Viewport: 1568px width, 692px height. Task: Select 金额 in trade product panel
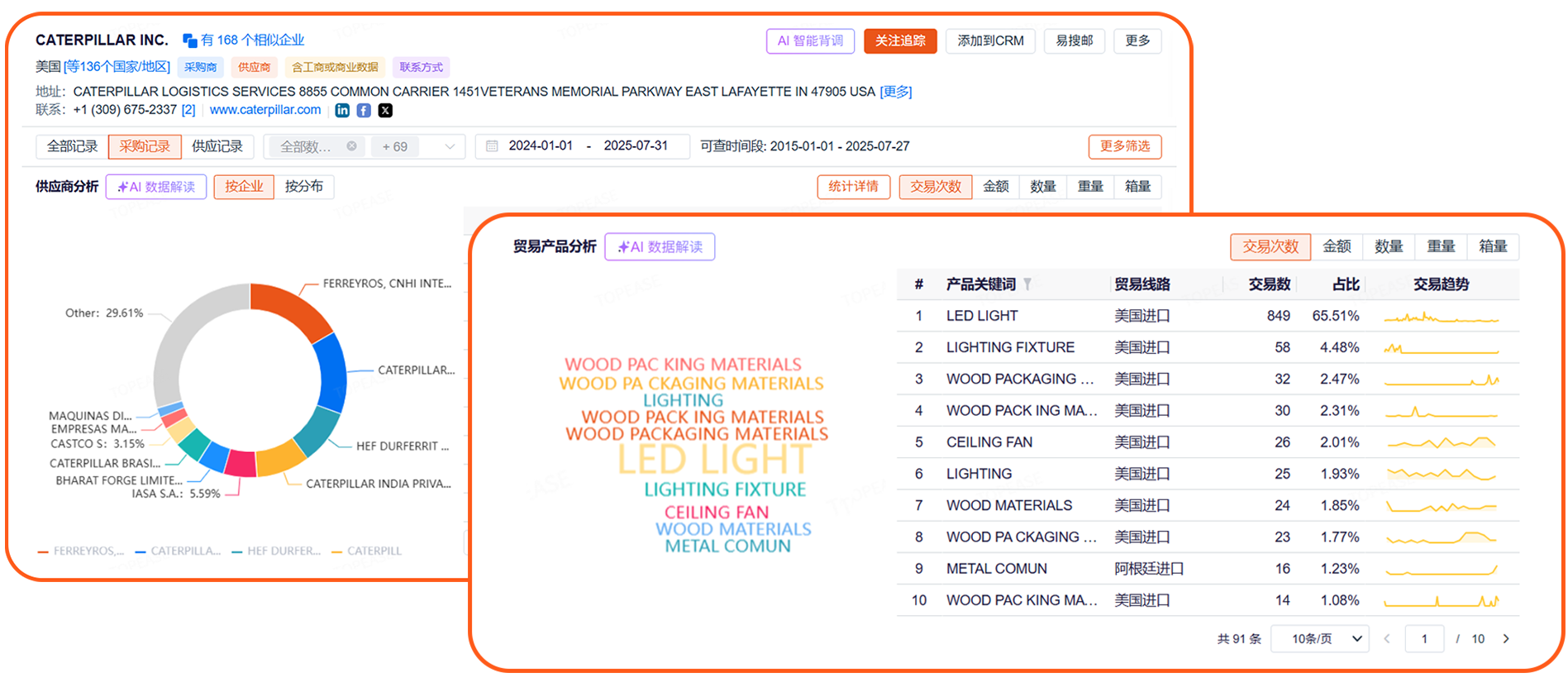pyautogui.click(x=1337, y=246)
